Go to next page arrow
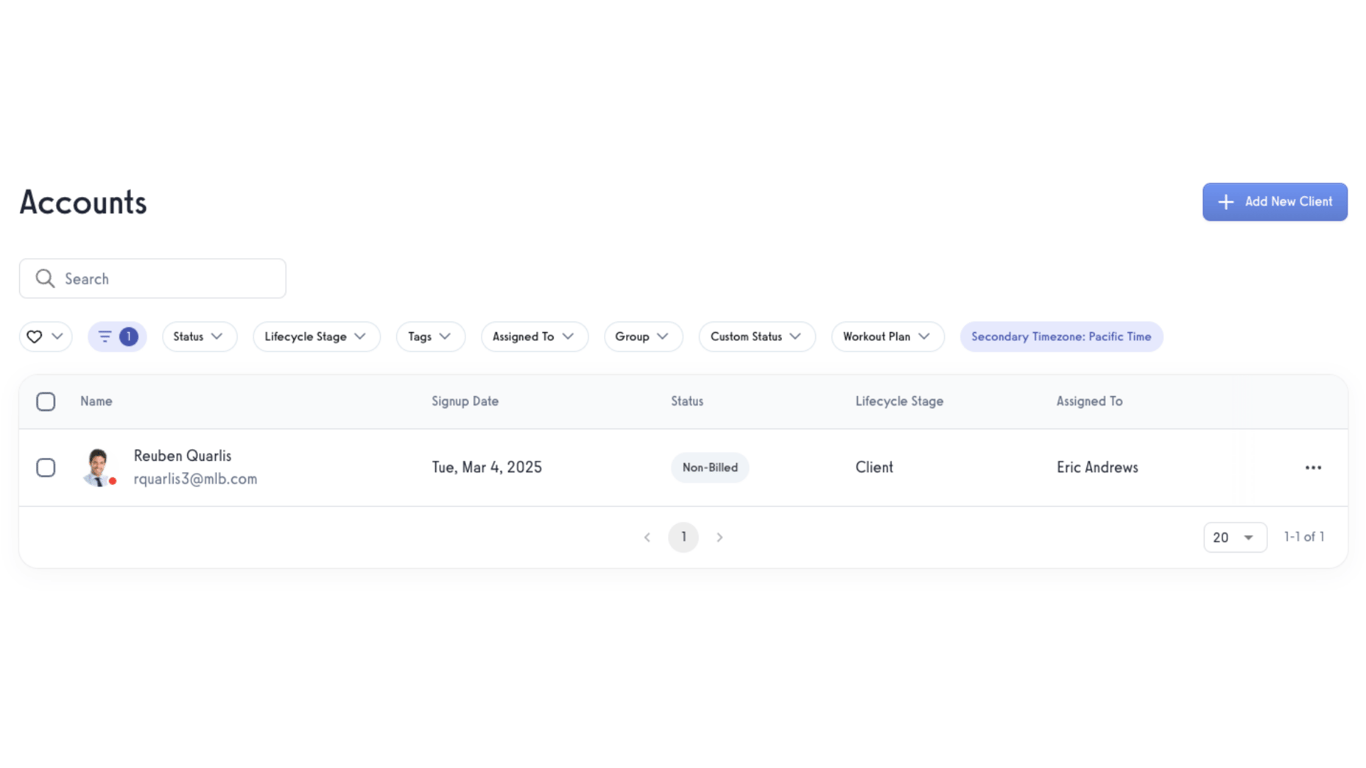The width and height of the screenshot is (1366, 768). tap(720, 538)
